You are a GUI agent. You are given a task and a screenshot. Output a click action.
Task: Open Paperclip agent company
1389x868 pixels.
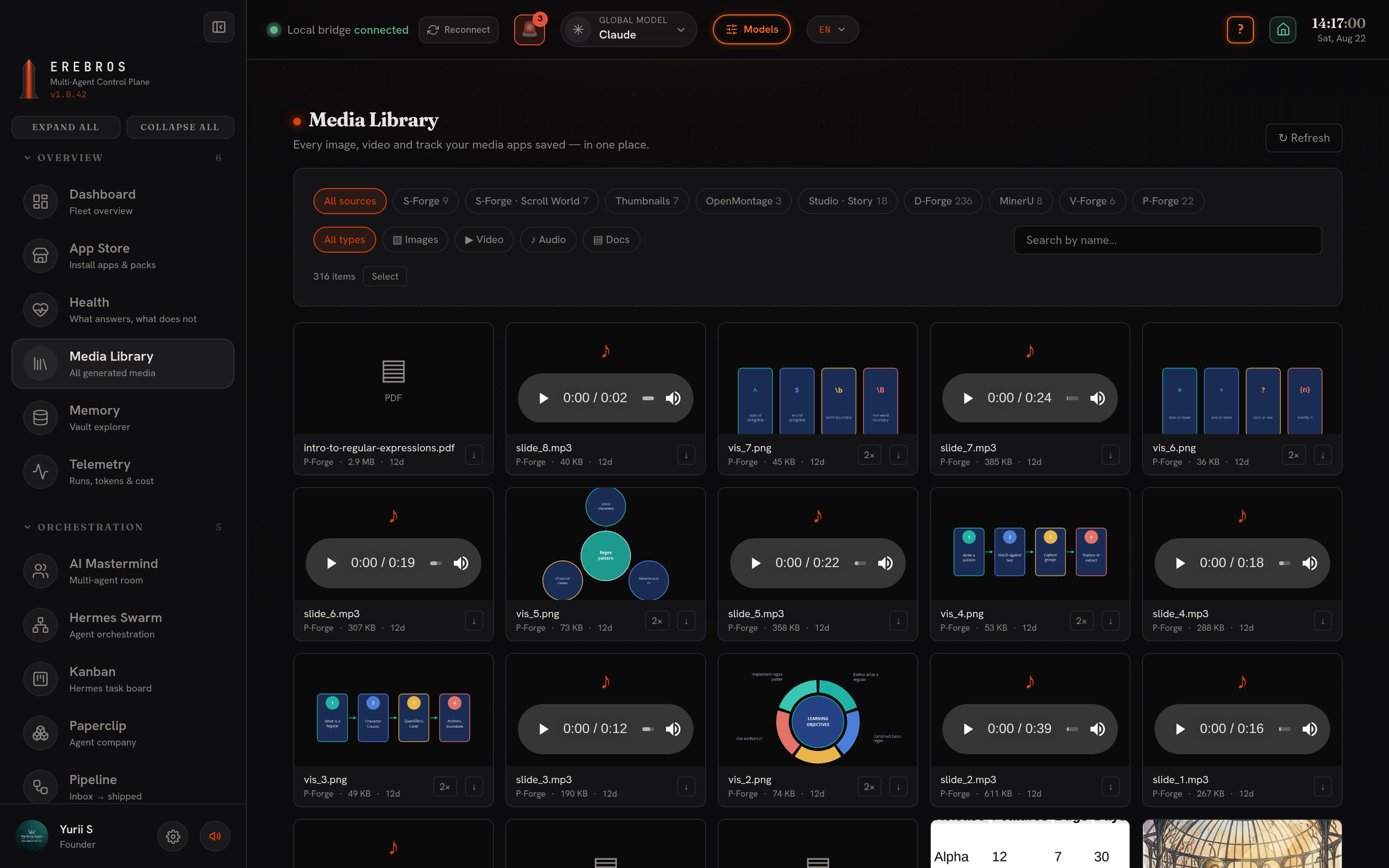click(x=123, y=732)
